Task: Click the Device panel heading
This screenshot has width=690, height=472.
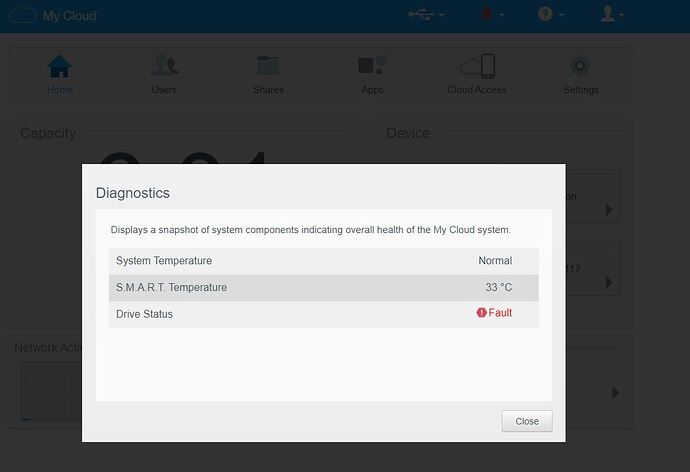Action: pyautogui.click(x=408, y=133)
